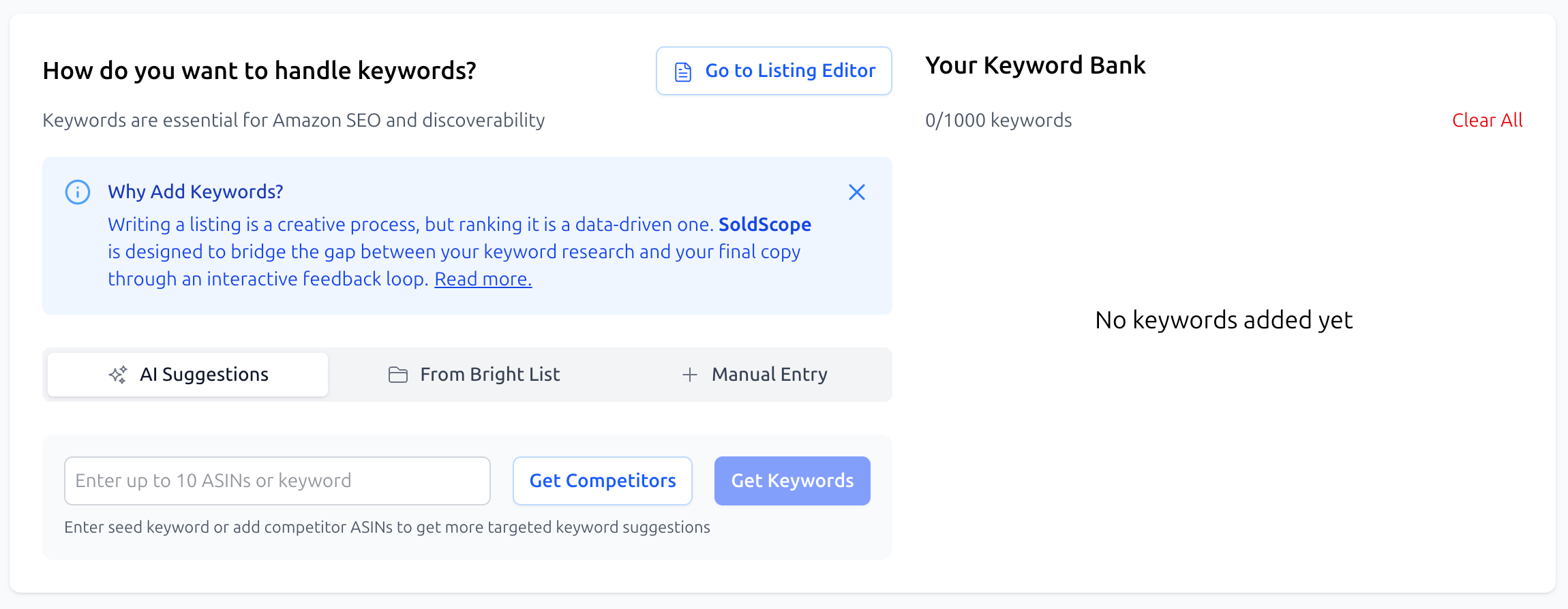Open the Read more link

coord(483,279)
